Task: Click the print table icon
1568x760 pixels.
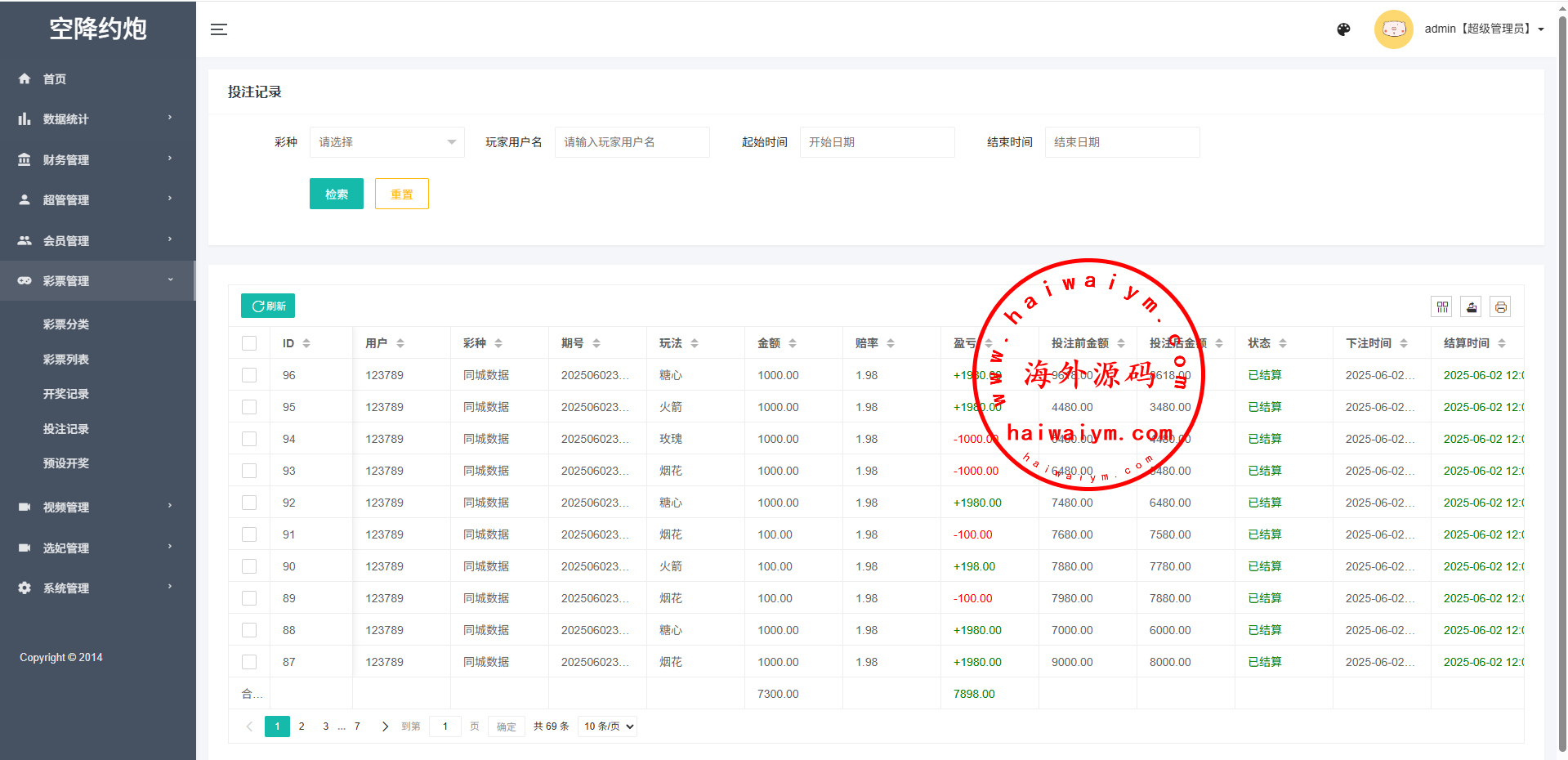Action: coord(1500,307)
